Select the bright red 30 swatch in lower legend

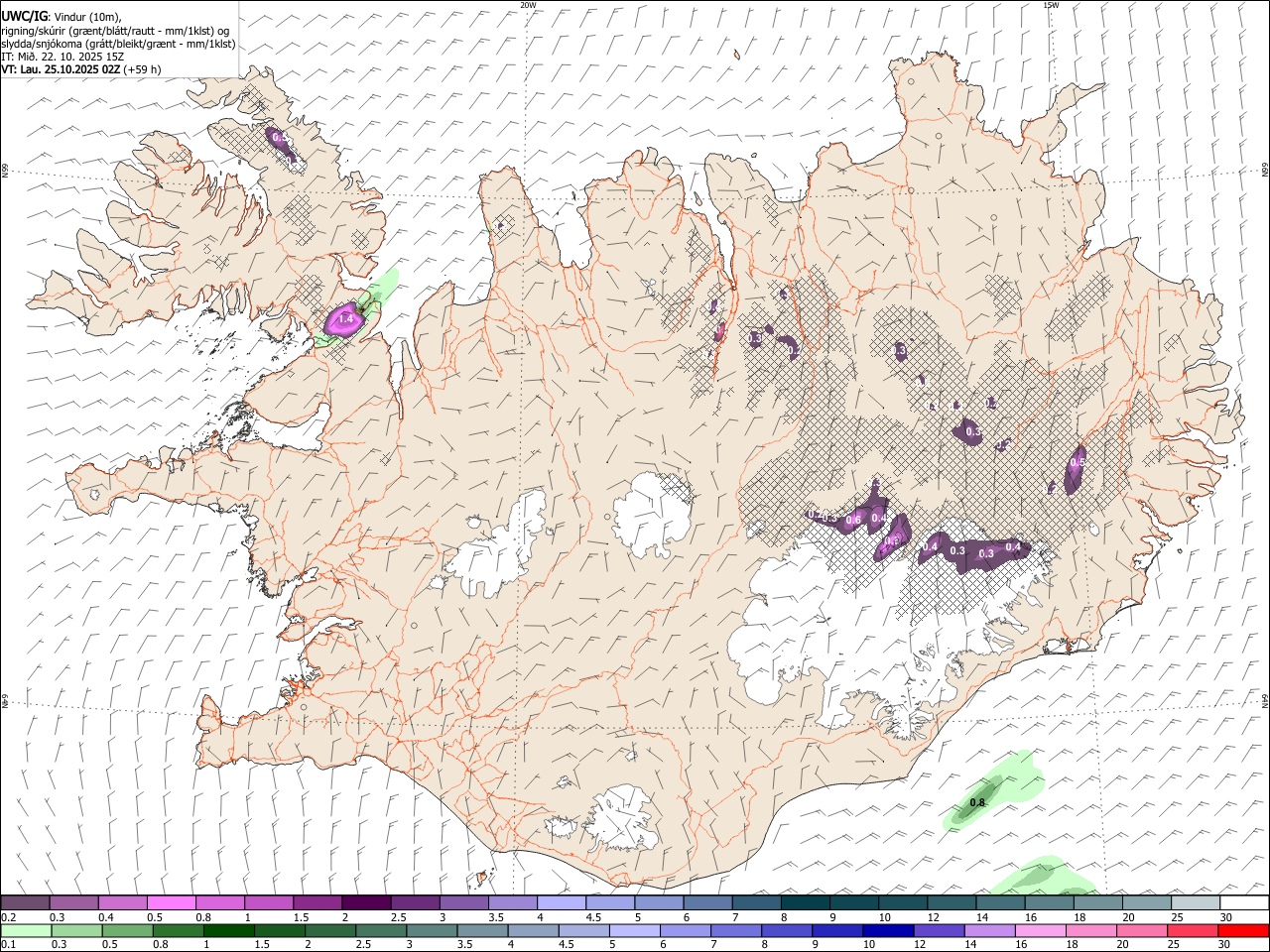coord(1243,931)
